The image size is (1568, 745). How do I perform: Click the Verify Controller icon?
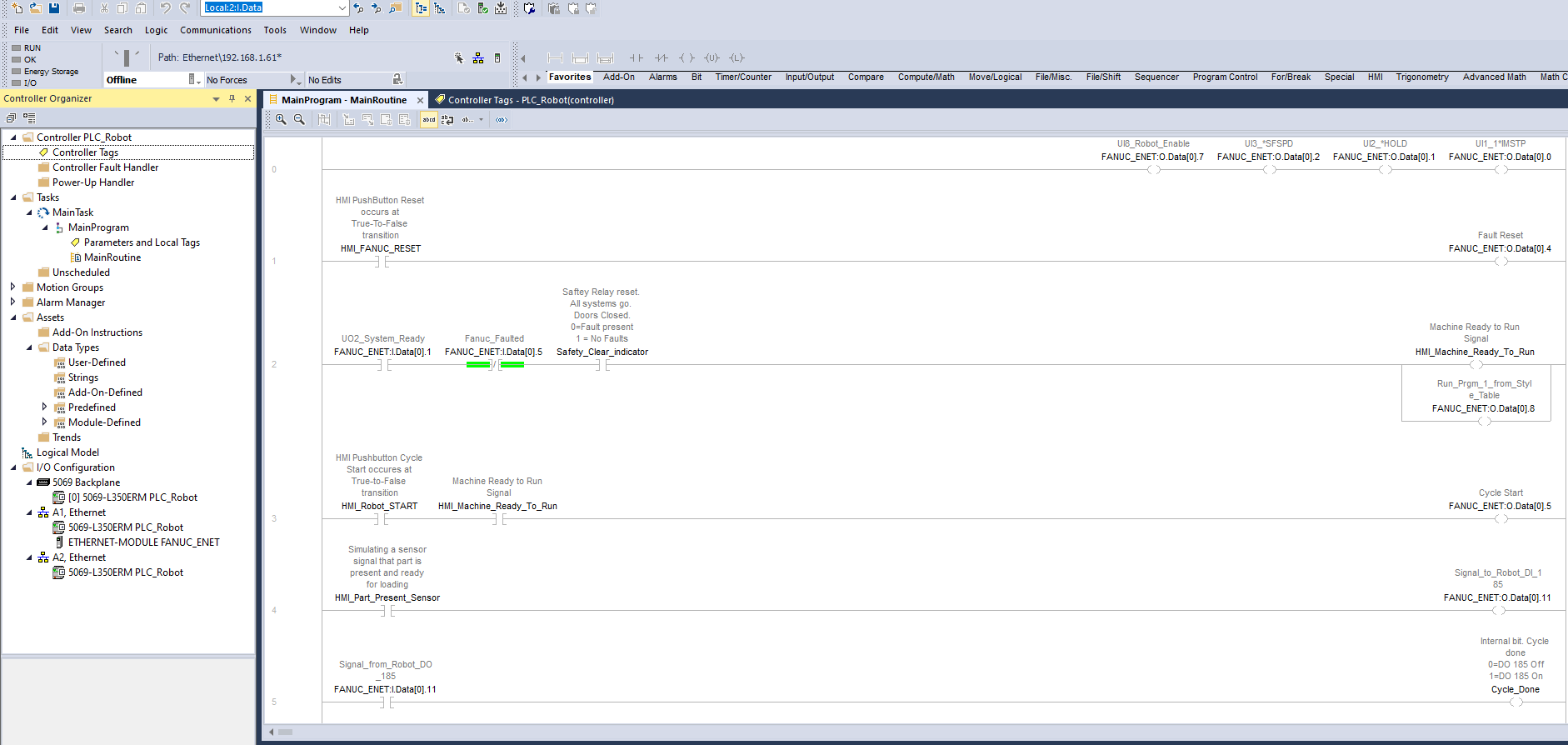482,8
